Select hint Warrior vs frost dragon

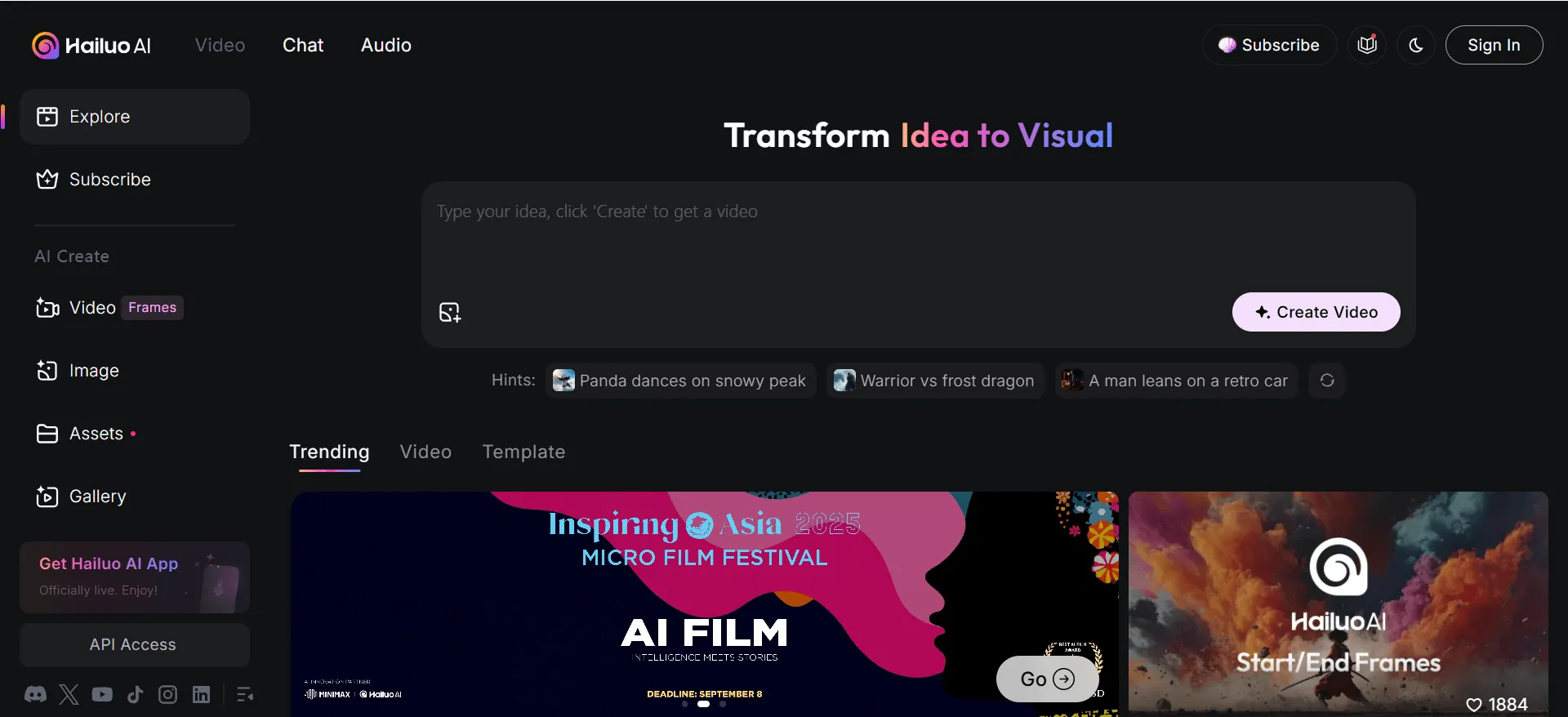click(935, 381)
